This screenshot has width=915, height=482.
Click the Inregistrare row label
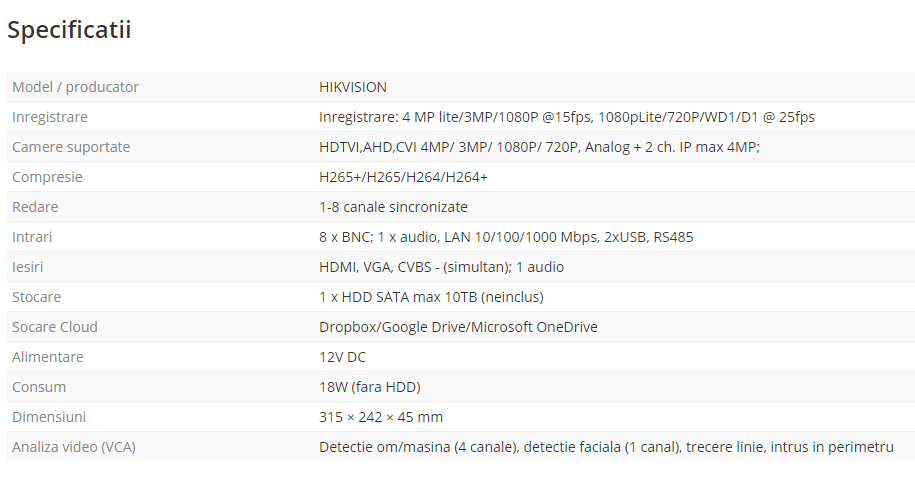tap(50, 117)
